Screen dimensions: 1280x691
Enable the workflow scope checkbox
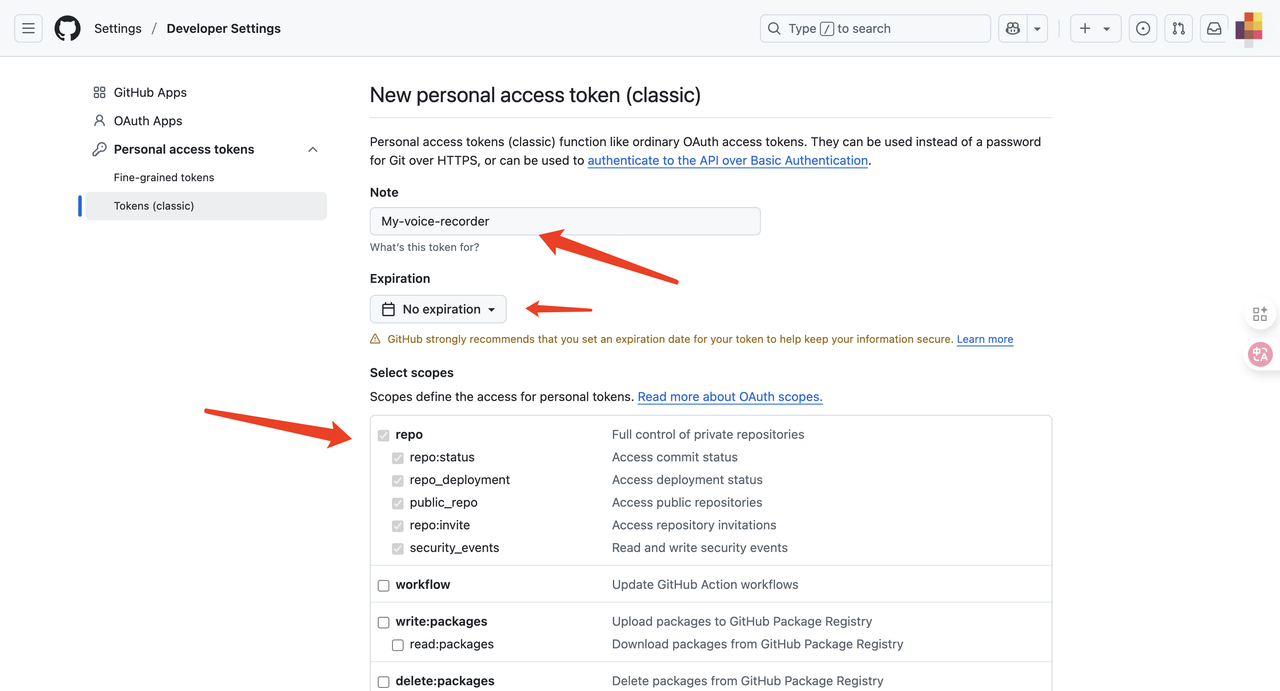[383, 585]
